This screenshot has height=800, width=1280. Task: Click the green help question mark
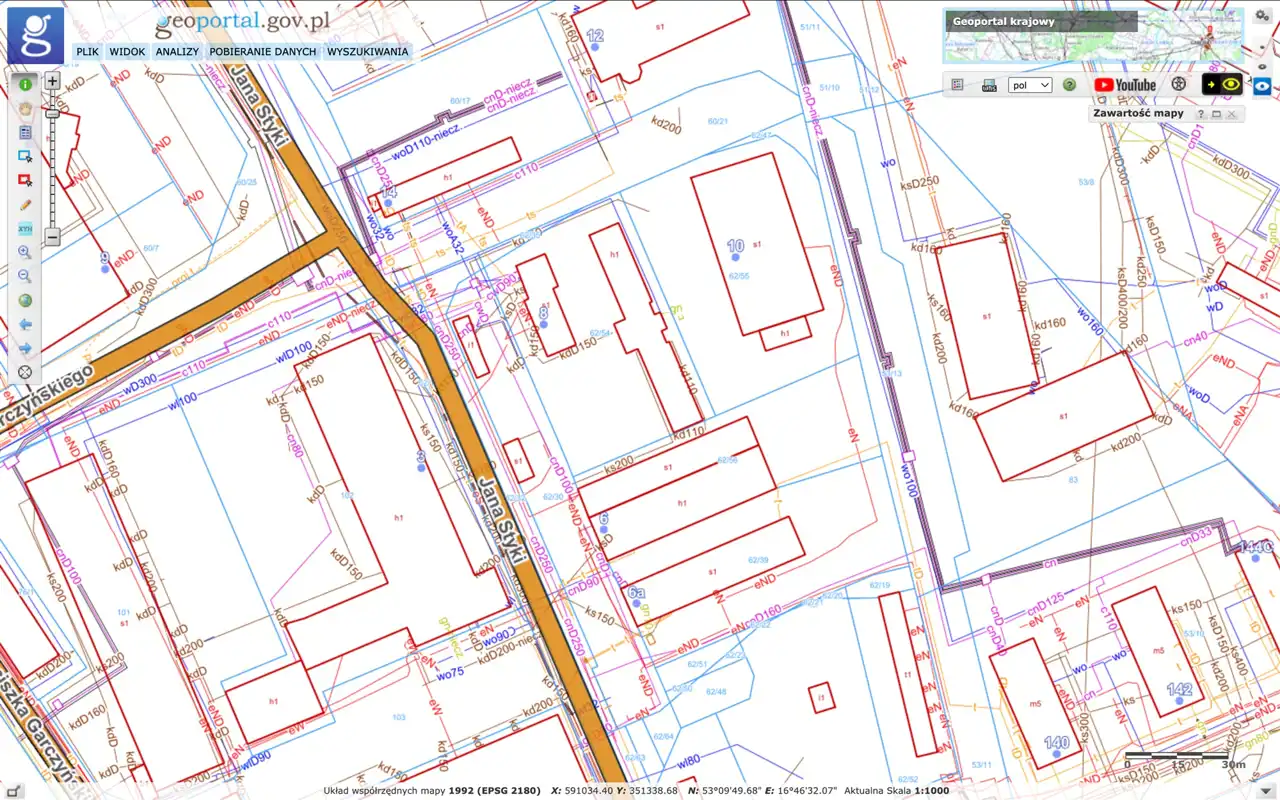1069,86
